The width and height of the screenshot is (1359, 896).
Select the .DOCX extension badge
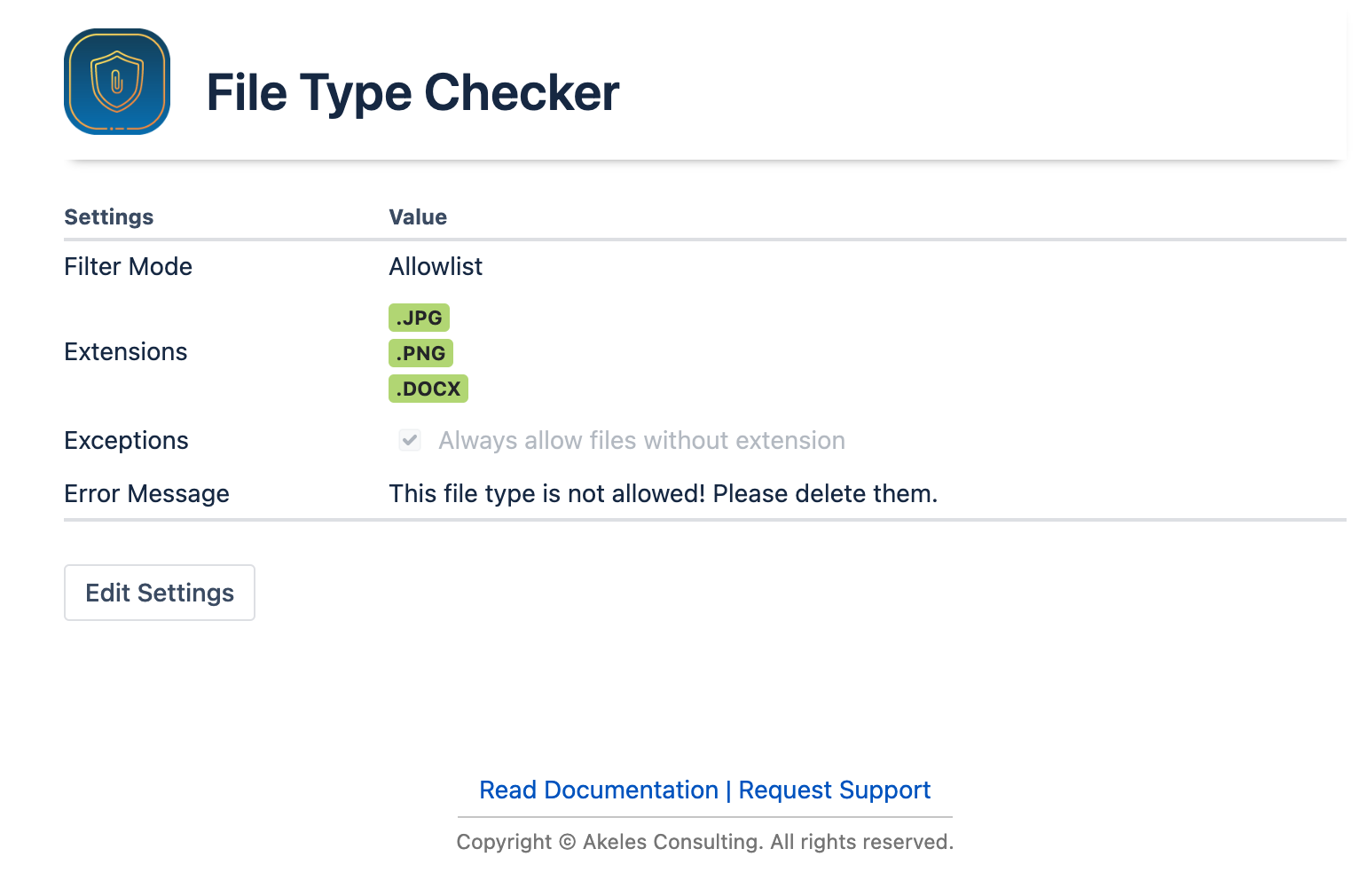click(x=428, y=388)
